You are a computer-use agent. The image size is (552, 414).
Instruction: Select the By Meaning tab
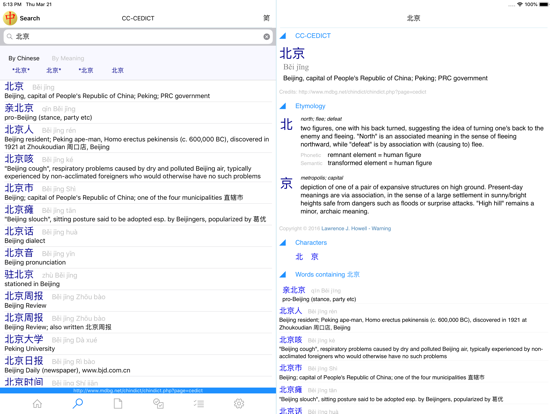[x=68, y=58]
